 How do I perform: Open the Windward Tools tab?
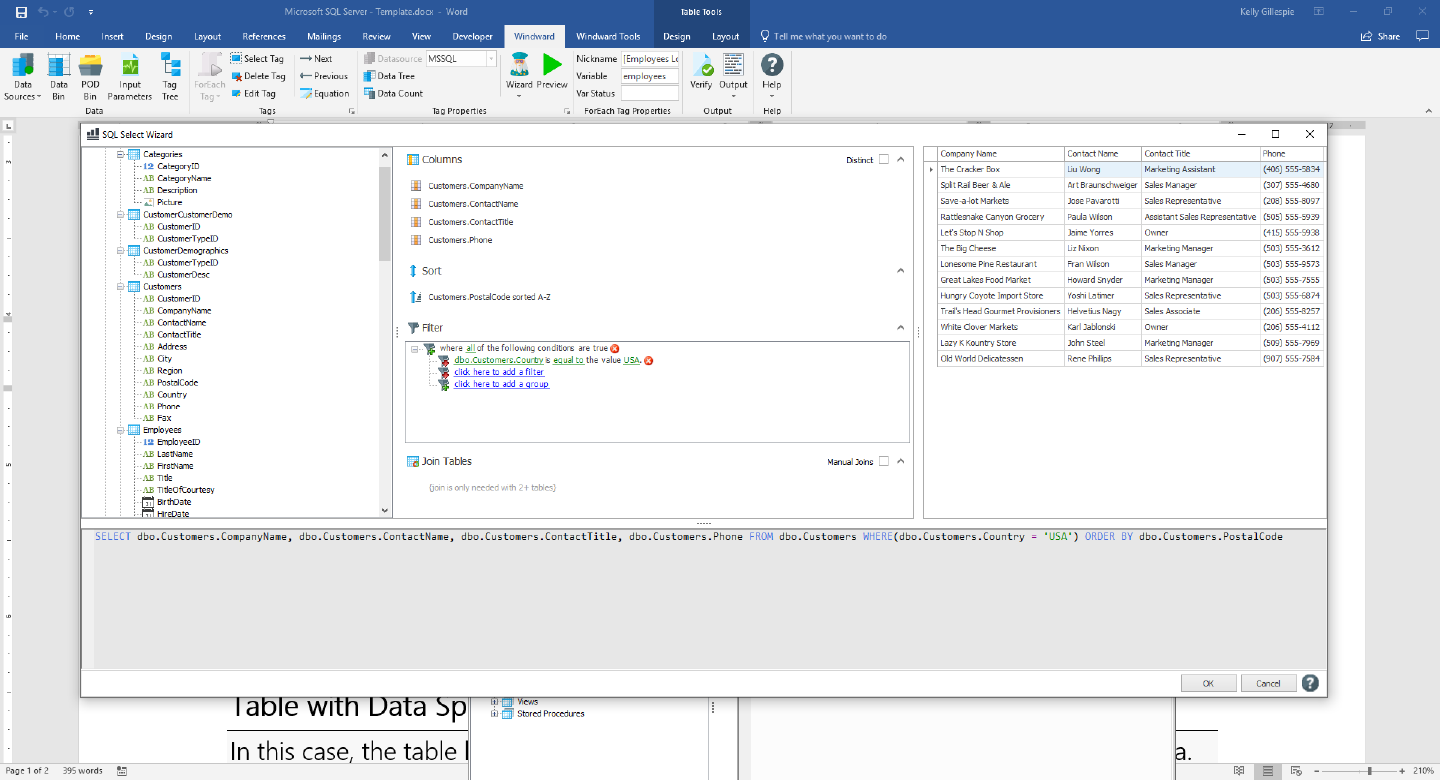tap(608, 36)
